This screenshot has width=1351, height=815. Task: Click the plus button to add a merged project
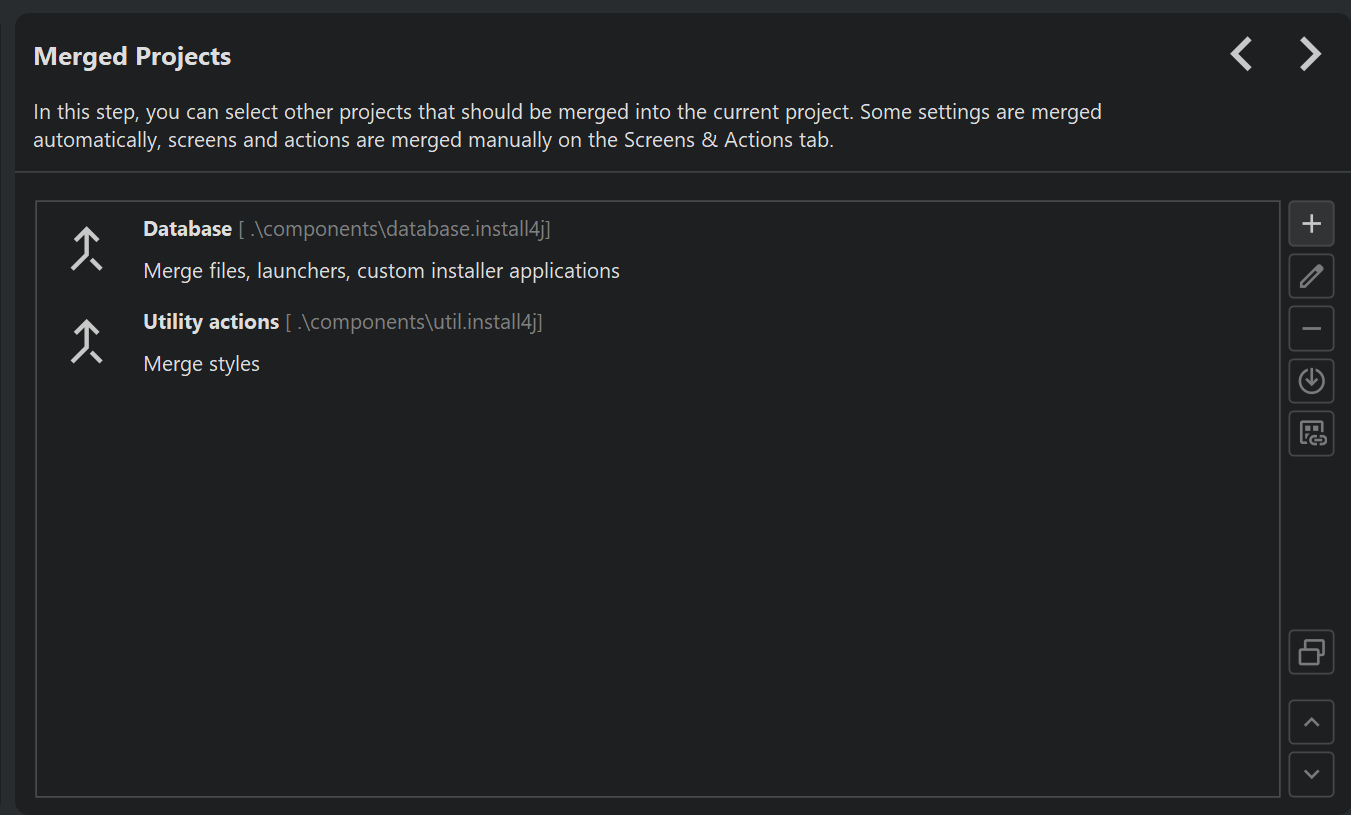click(x=1311, y=224)
